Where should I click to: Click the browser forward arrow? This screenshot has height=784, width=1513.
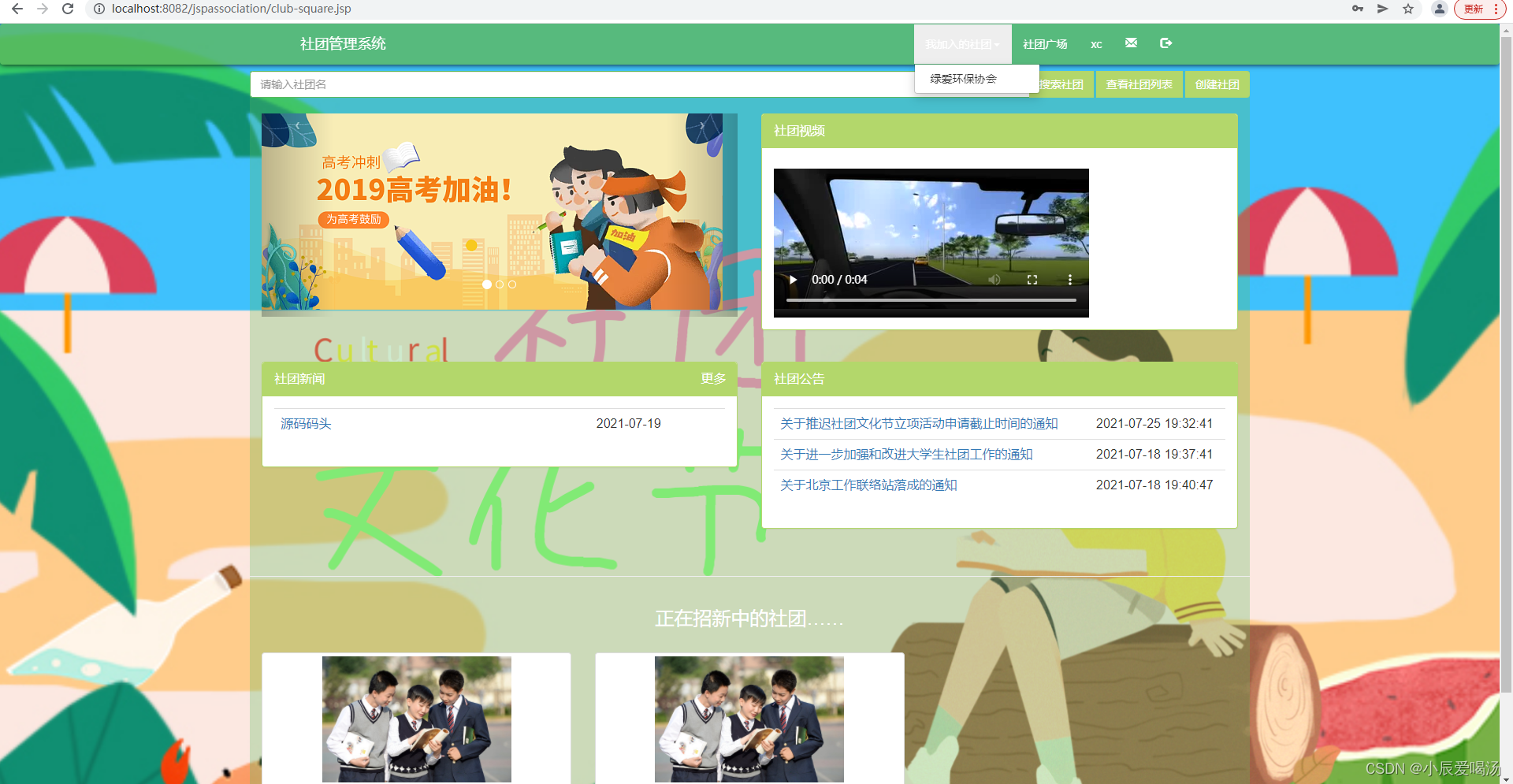tap(43, 9)
